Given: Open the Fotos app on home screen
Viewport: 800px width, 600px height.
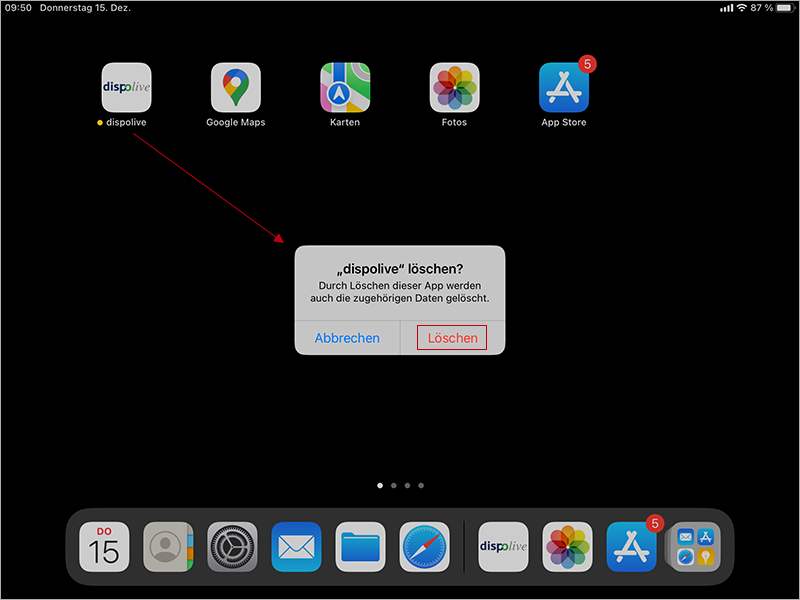Looking at the screenshot, I should (454, 87).
